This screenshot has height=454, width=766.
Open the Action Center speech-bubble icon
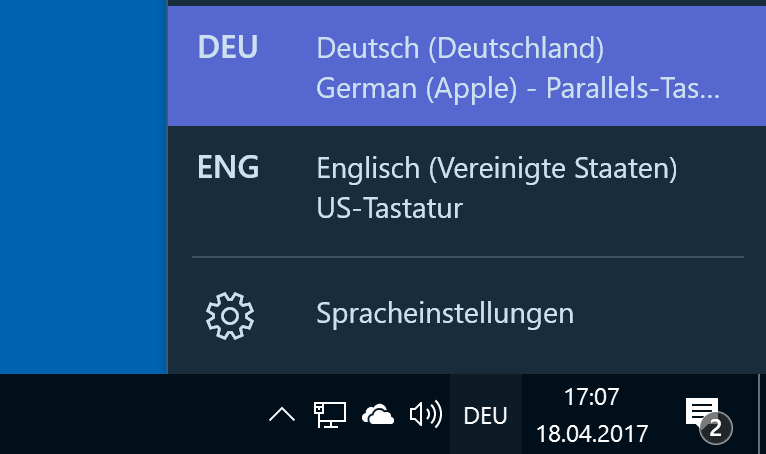(702, 412)
